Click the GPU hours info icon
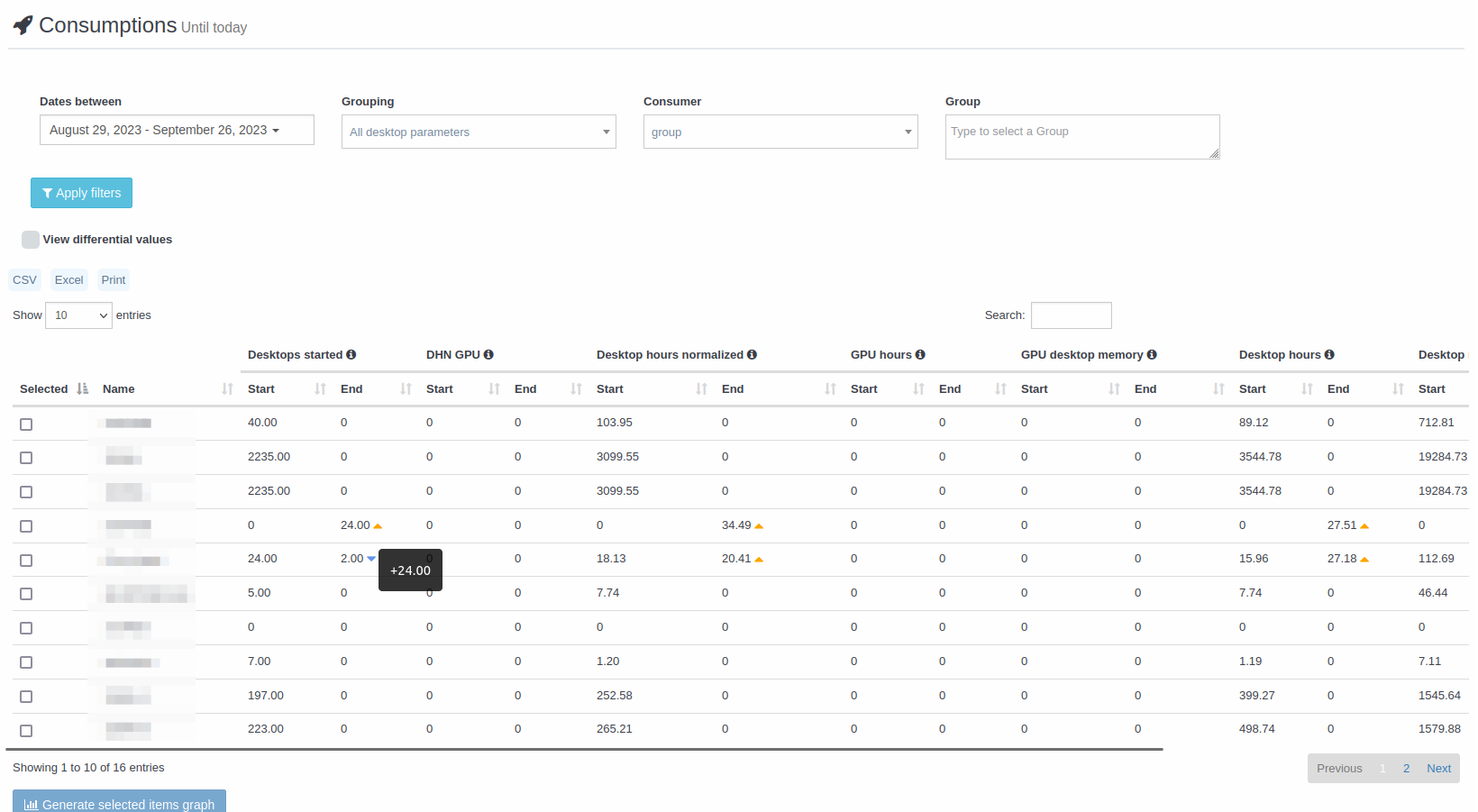 pos(920,355)
